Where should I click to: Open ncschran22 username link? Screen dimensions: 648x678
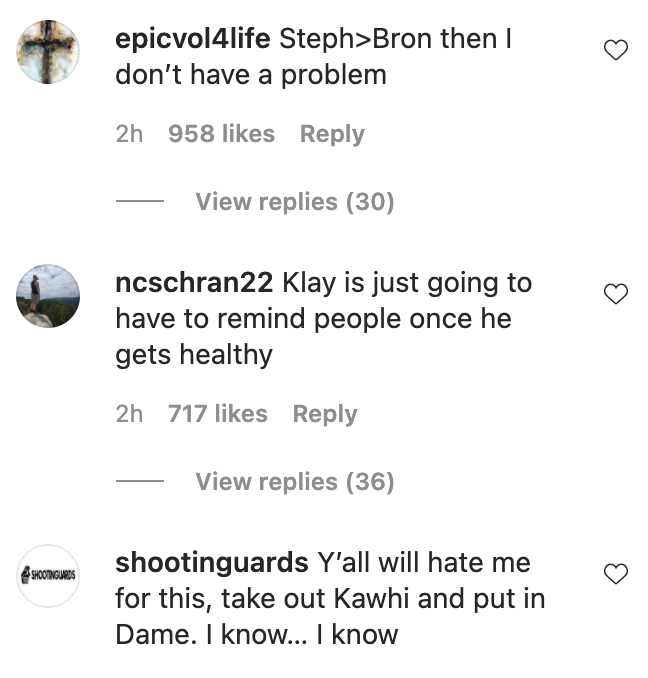(x=194, y=283)
